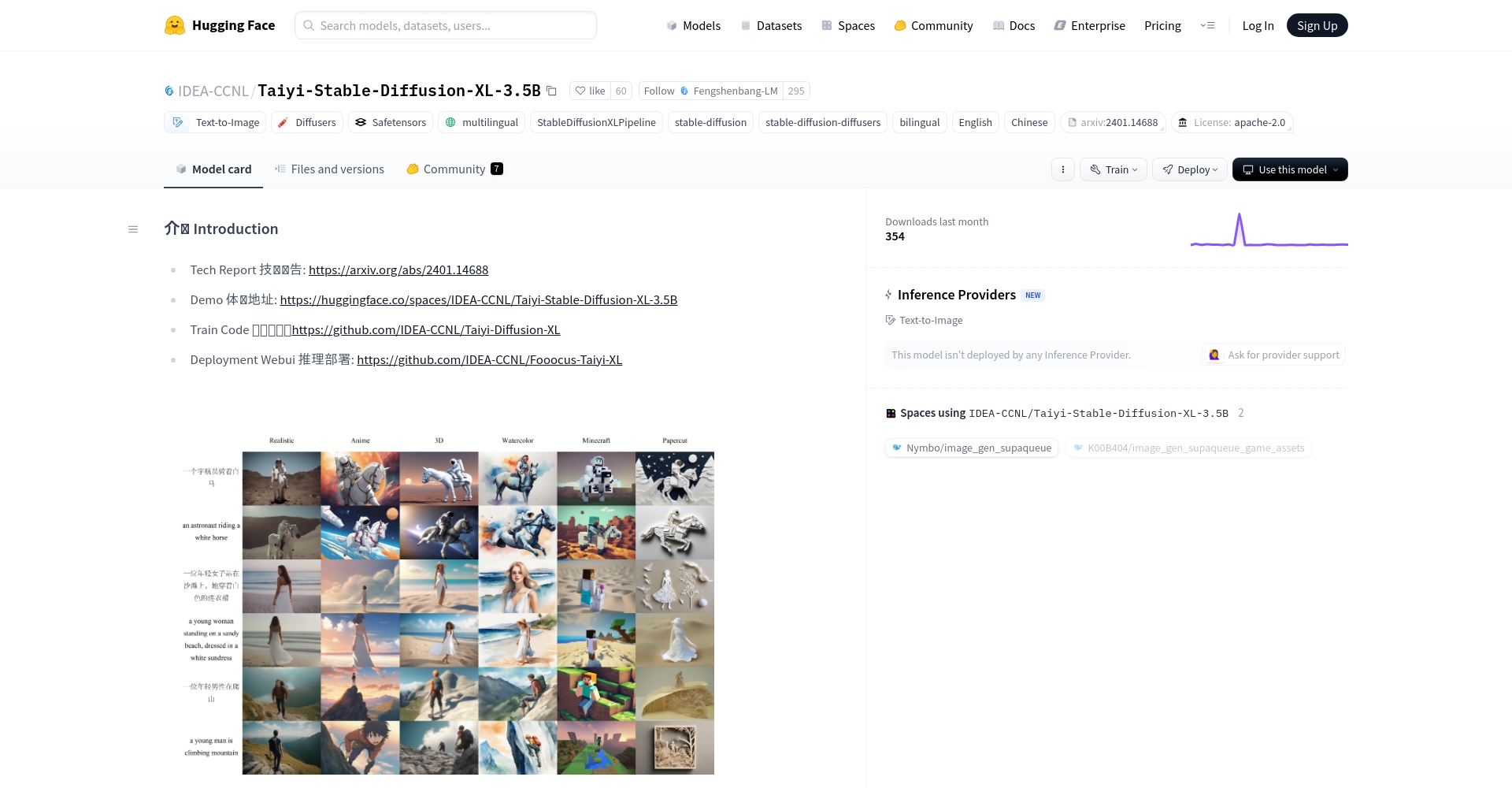The width and height of the screenshot is (1512, 788).
Task: Click the Introduction heading
Action: (x=221, y=229)
